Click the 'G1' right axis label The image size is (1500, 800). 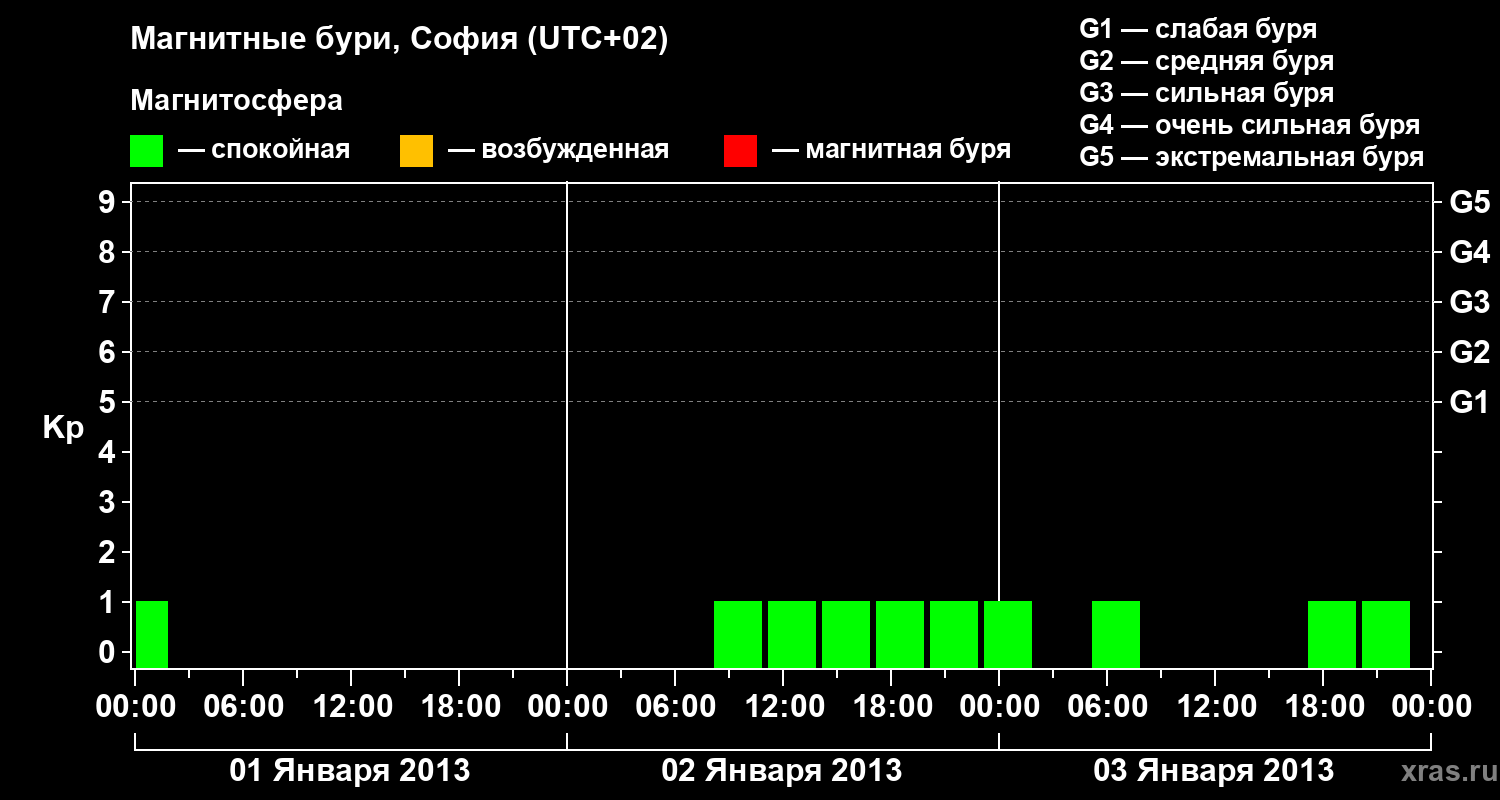point(1470,402)
